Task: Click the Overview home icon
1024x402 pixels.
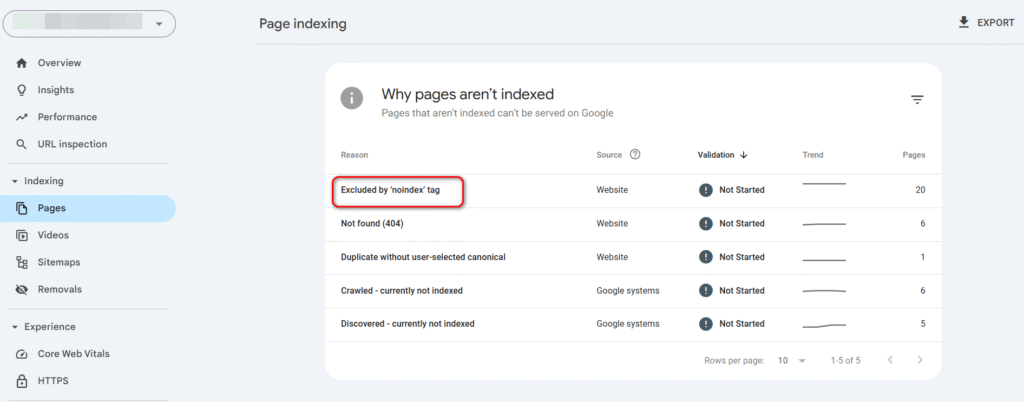Action: (x=22, y=63)
